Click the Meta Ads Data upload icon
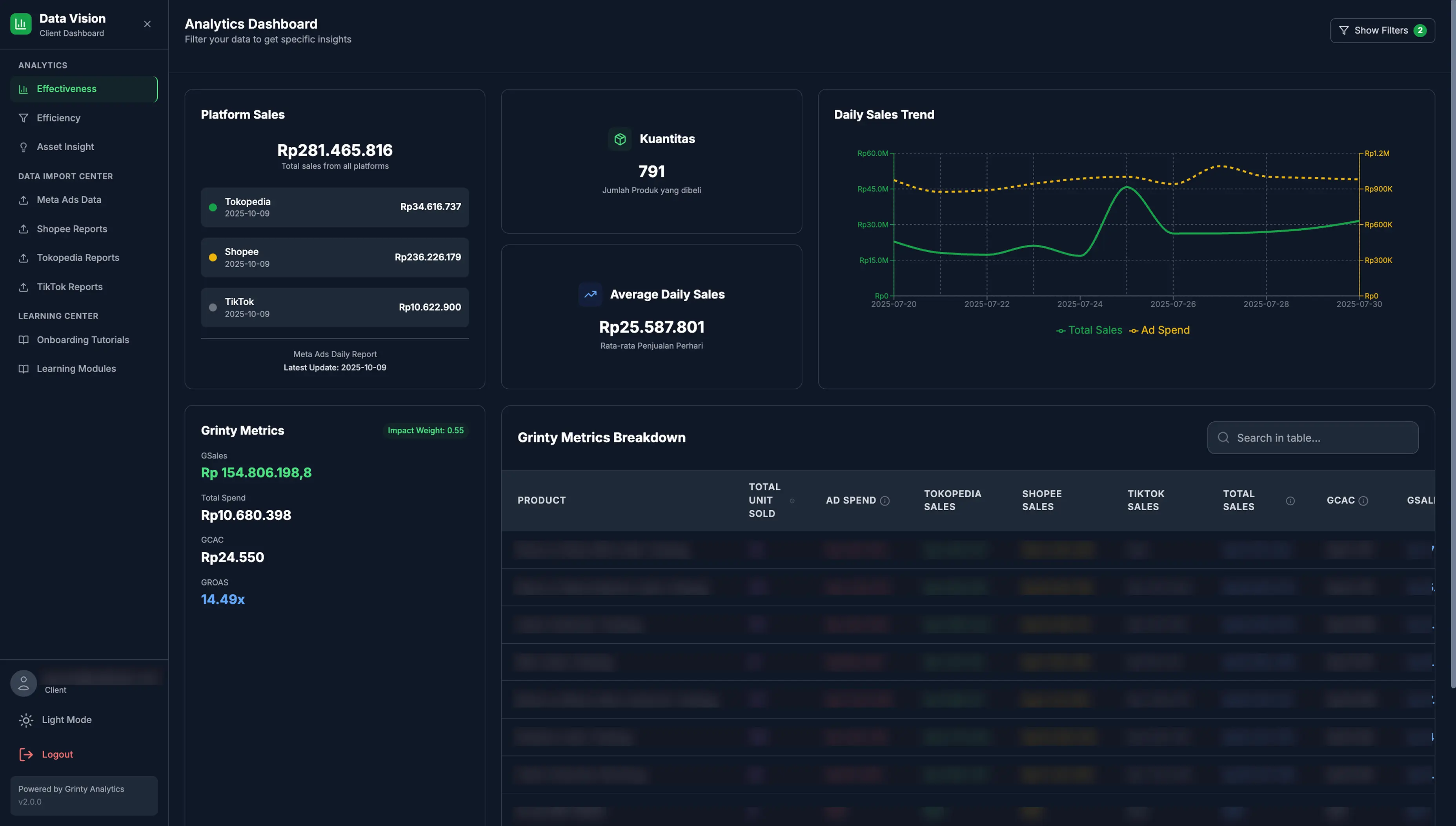The height and width of the screenshot is (826, 1456). click(24, 200)
